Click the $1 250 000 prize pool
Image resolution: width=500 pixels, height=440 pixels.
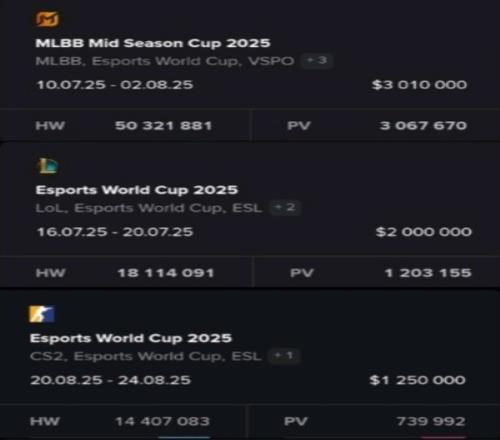click(x=417, y=380)
